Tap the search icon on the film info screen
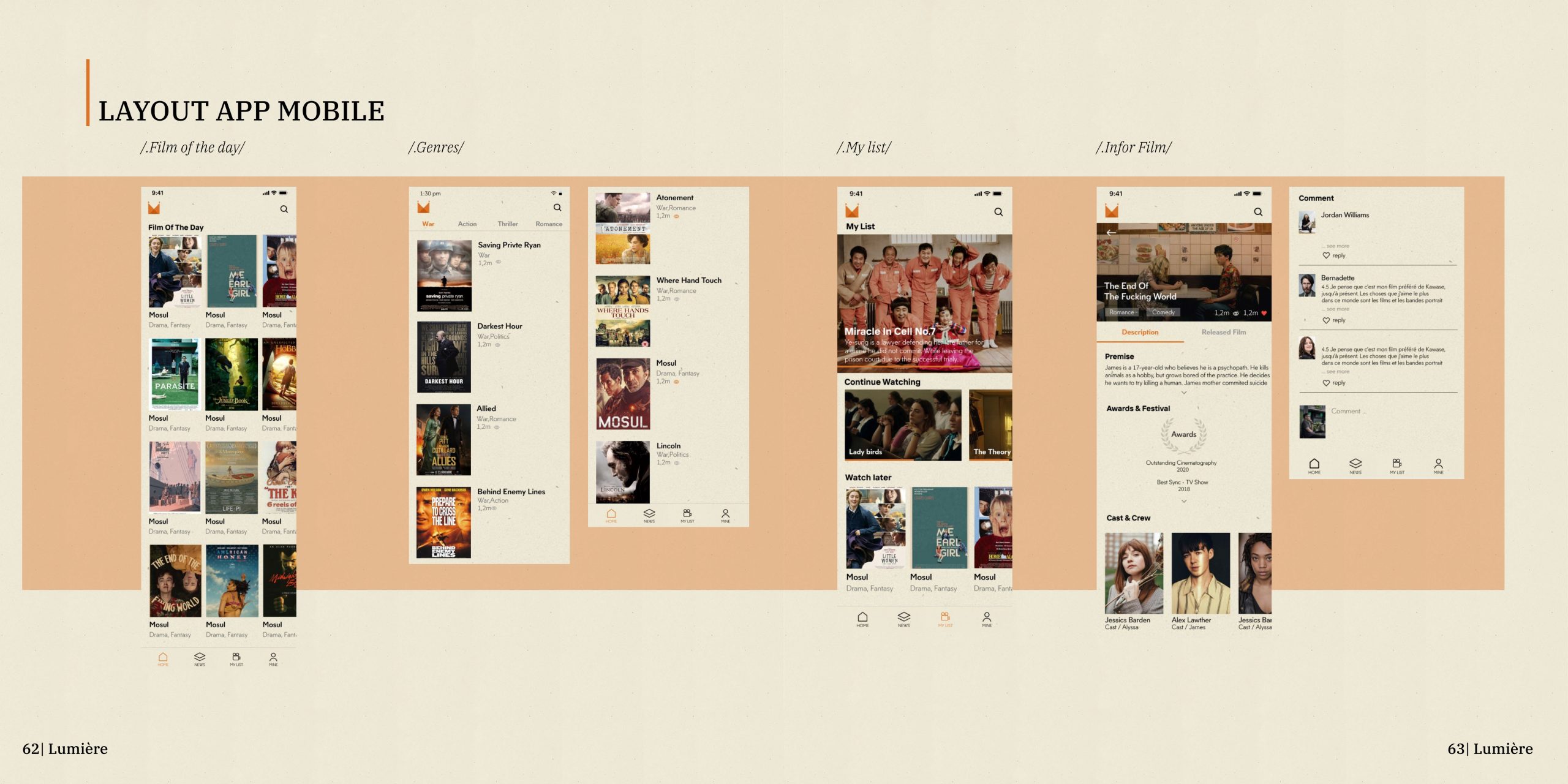Image resolution: width=1568 pixels, height=784 pixels. pos(1258,212)
